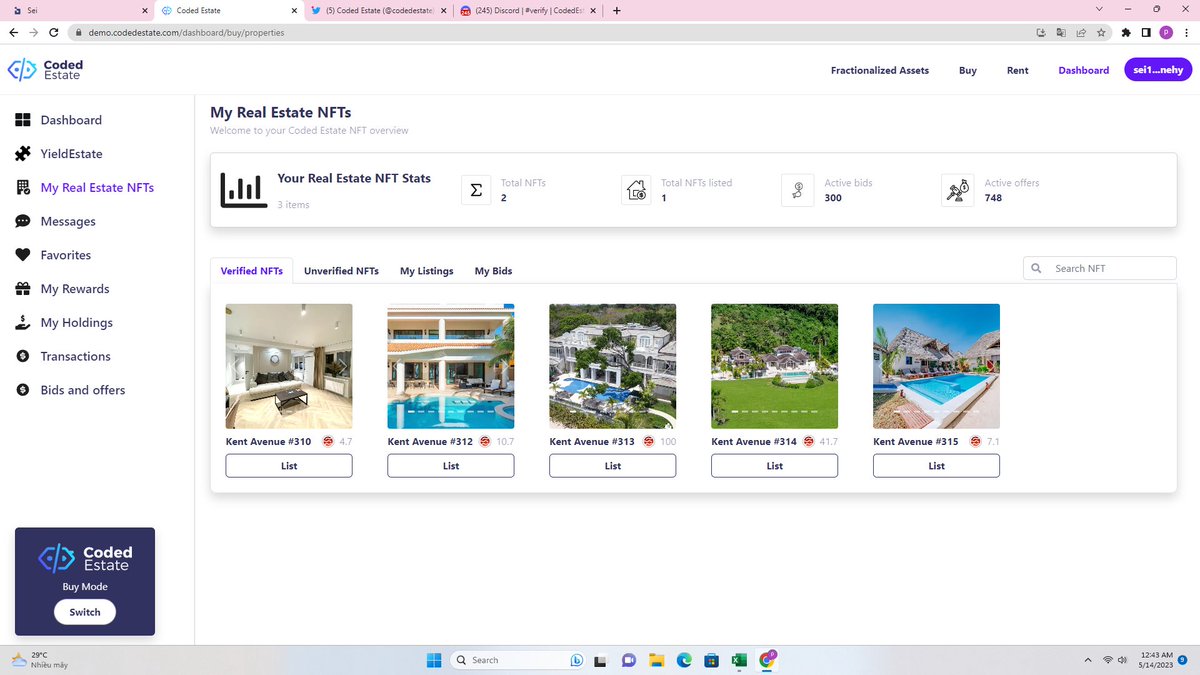Open My Rewards gift icon
This screenshot has width=1200, height=675.
pos(23,289)
